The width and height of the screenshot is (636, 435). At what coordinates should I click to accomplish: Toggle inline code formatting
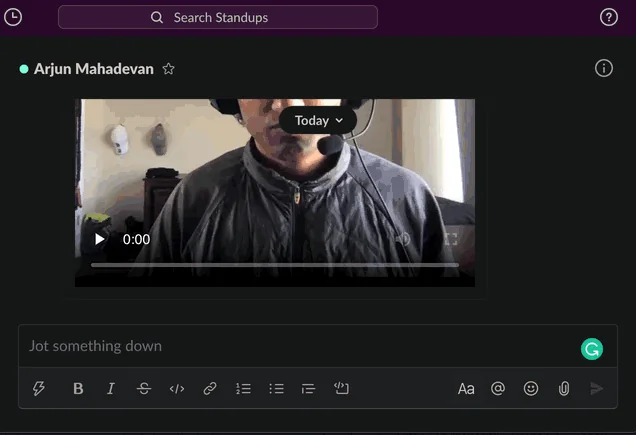177,389
